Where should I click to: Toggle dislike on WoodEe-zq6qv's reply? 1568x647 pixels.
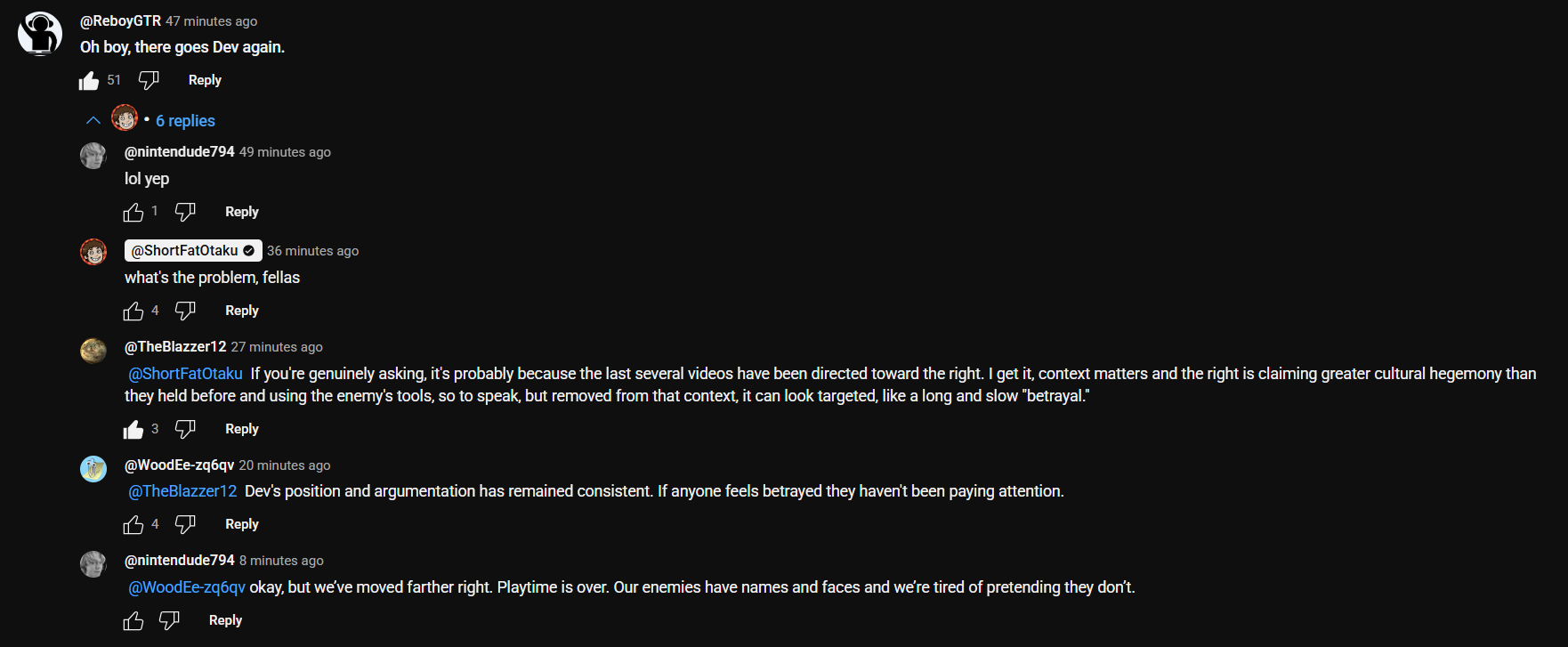[x=185, y=524]
